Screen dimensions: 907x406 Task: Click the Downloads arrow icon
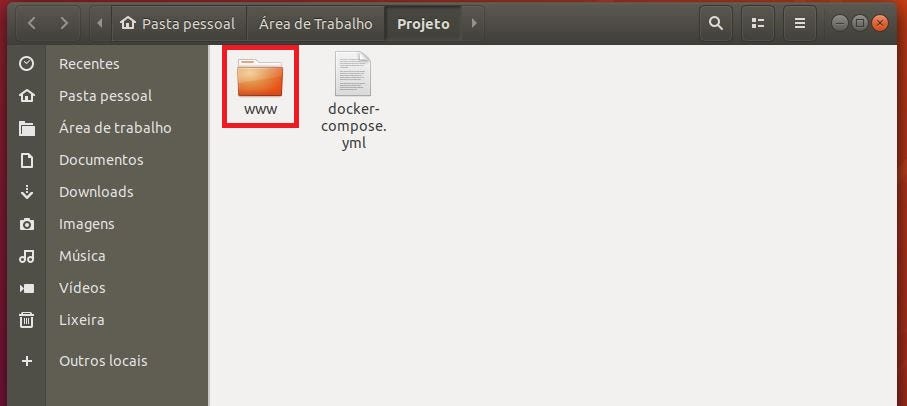click(27, 192)
